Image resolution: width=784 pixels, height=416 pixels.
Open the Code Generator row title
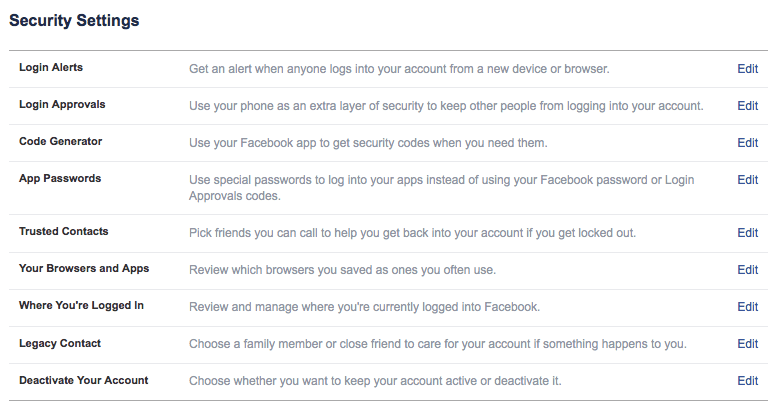[60, 142]
